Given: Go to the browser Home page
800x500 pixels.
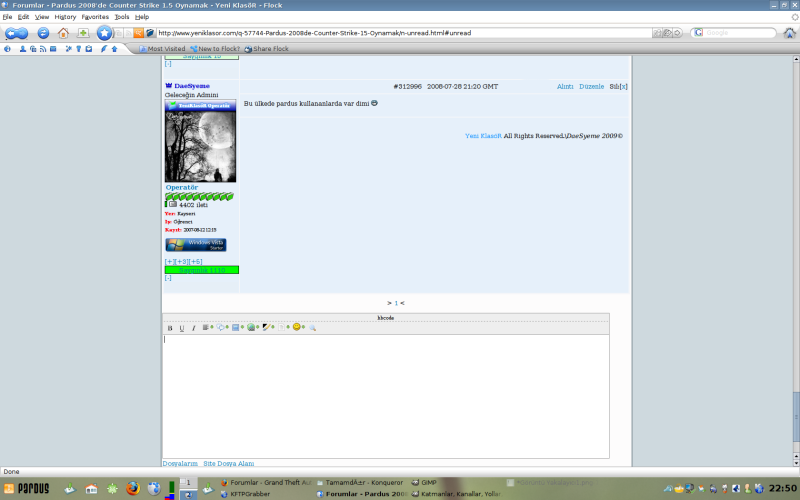Looking at the screenshot, I should [x=63, y=33].
